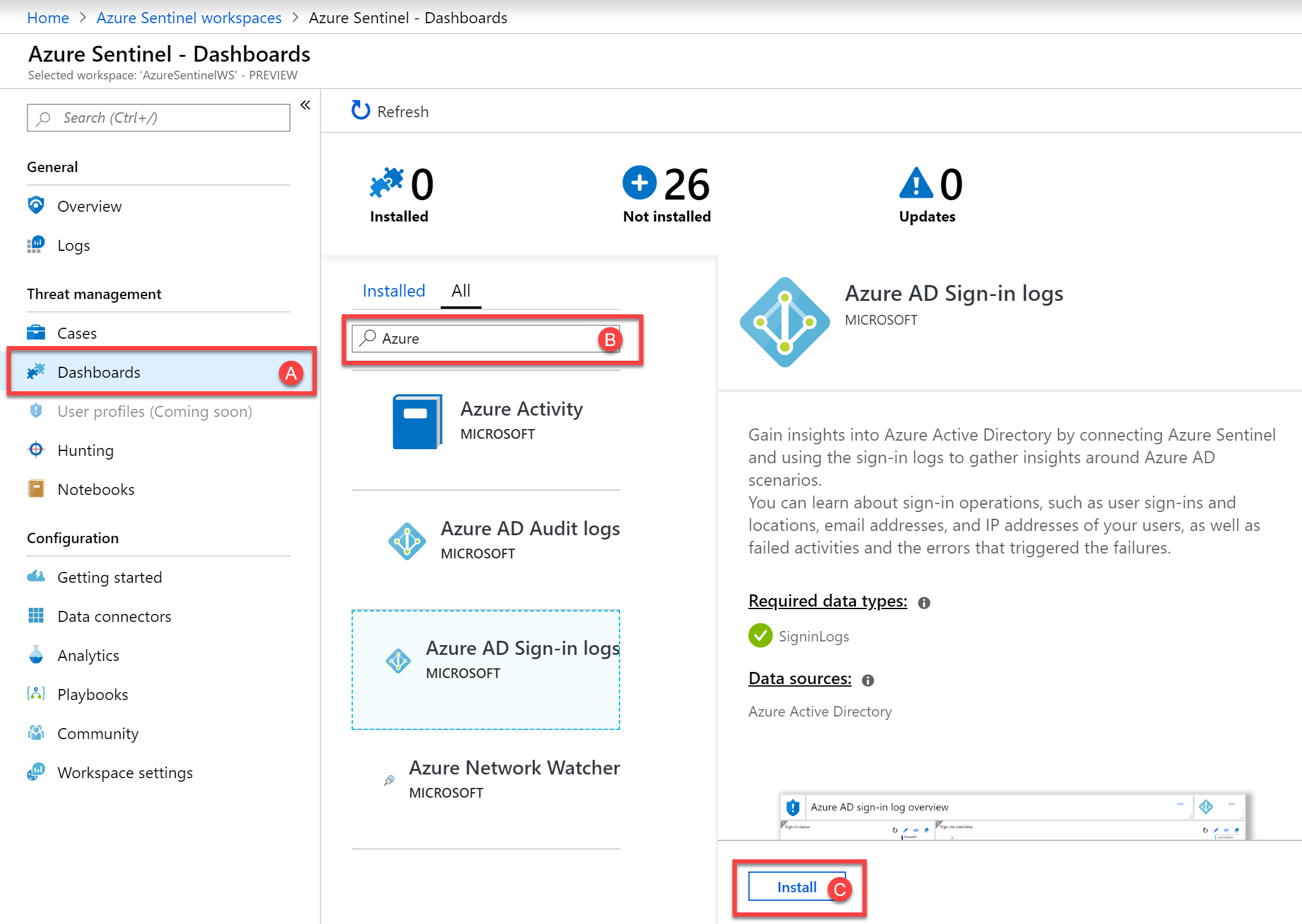
Task: Click the Installed puzzle pieces counter icon
Action: click(386, 182)
